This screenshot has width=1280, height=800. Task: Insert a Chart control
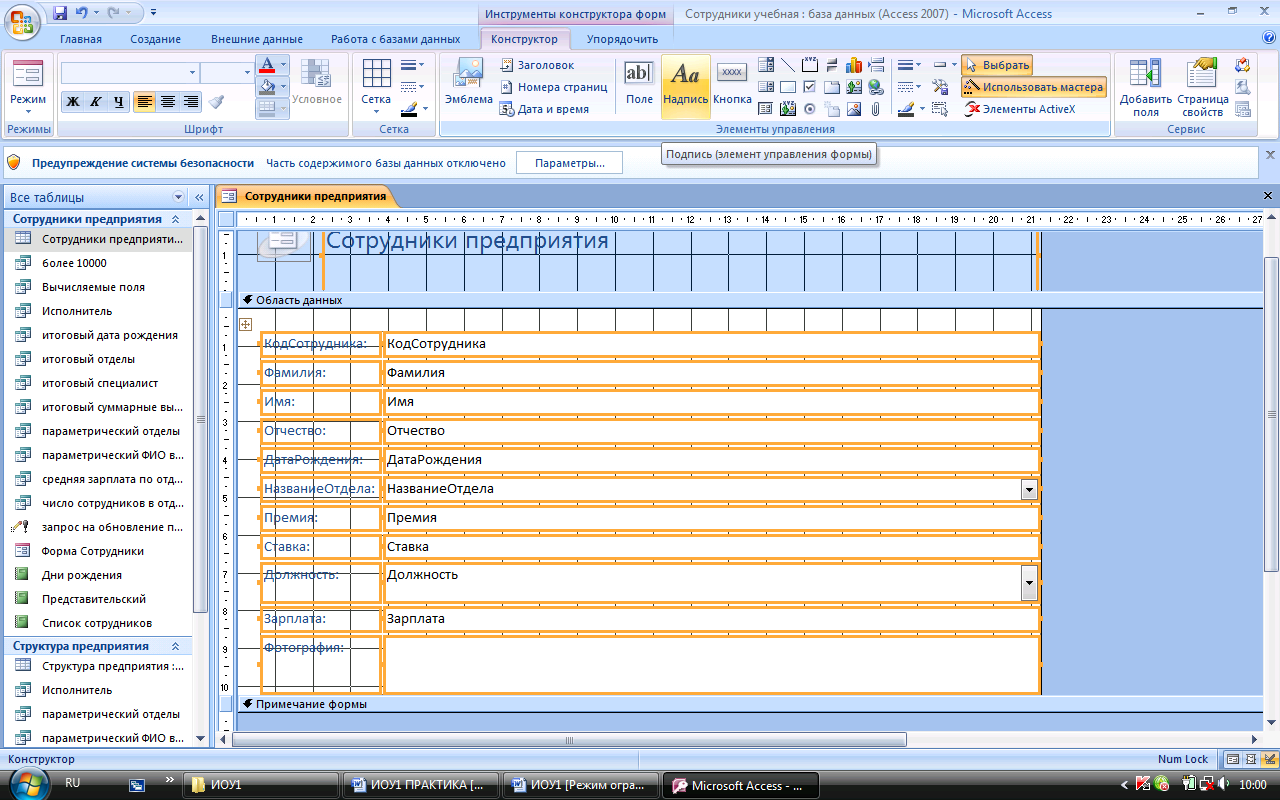(x=854, y=65)
